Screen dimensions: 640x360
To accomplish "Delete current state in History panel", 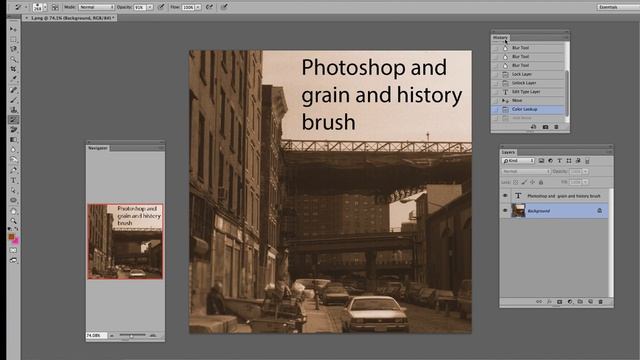I will pos(556,127).
